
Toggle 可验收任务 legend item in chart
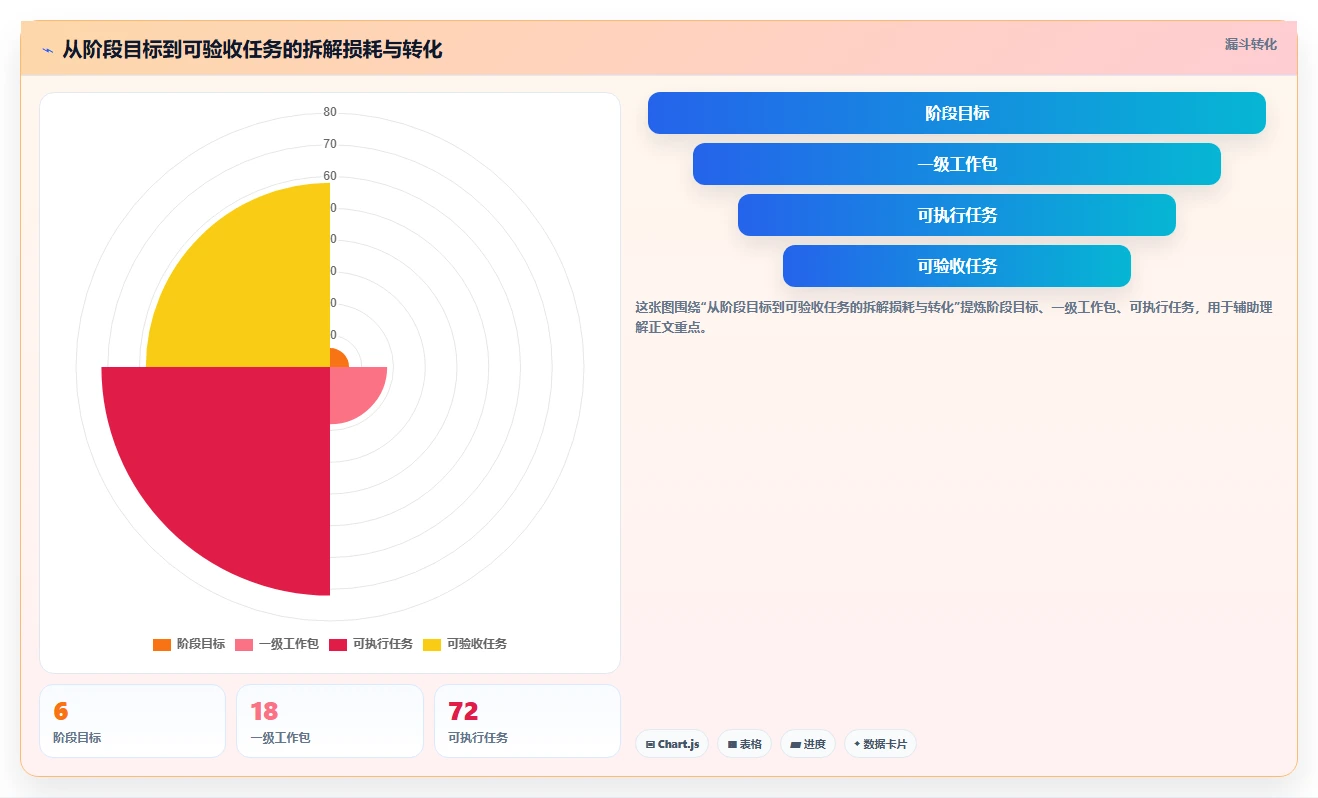pos(465,644)
